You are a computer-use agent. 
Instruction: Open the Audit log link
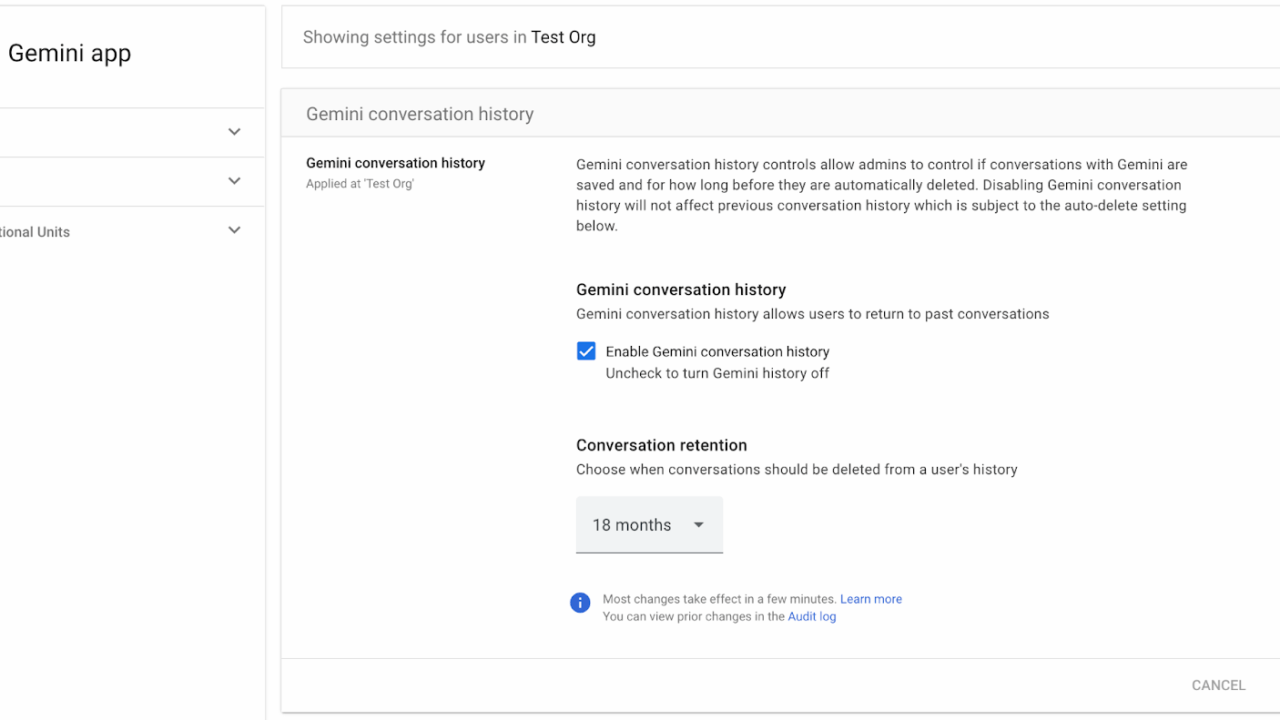812,617
